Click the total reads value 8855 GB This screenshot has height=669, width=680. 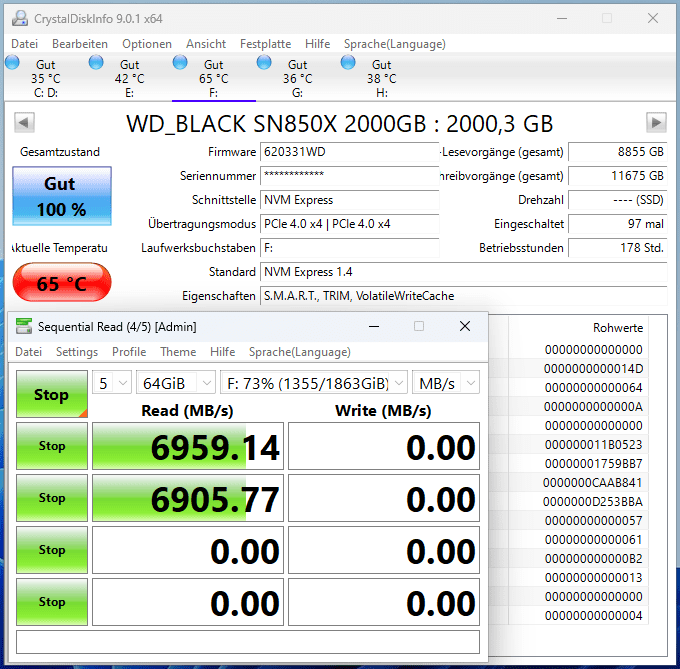coord(618,152)
